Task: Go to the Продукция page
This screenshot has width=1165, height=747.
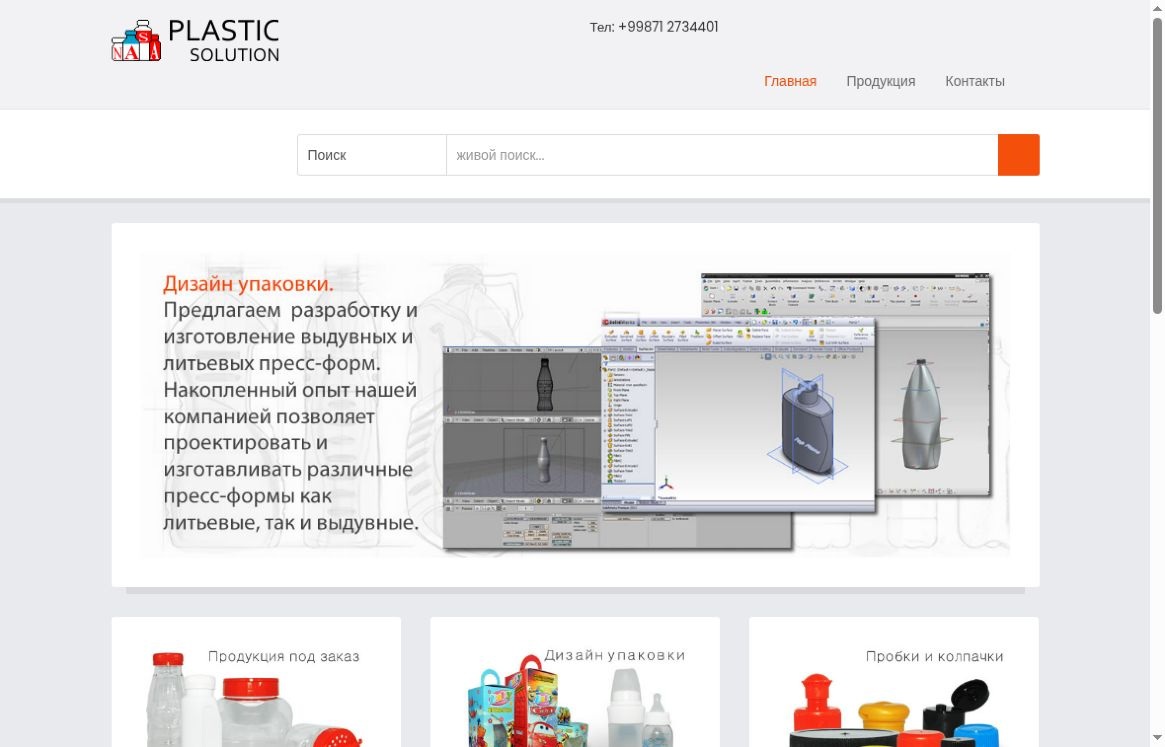Action: pyautogui.click(x=880, y=81)
